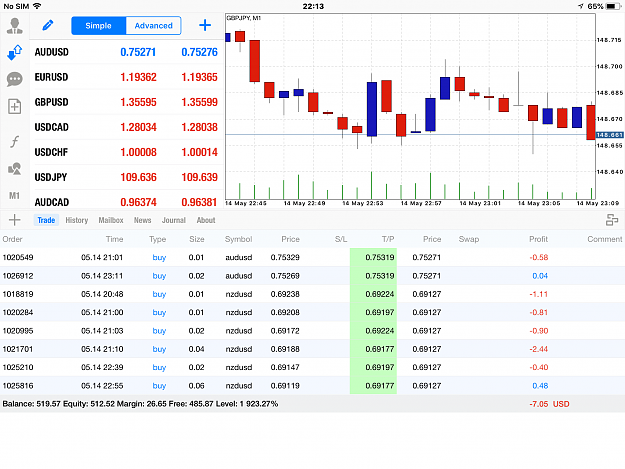Tap AUDUSD ask price 0.75276
The image size is (625, 469).
[199, 52]
